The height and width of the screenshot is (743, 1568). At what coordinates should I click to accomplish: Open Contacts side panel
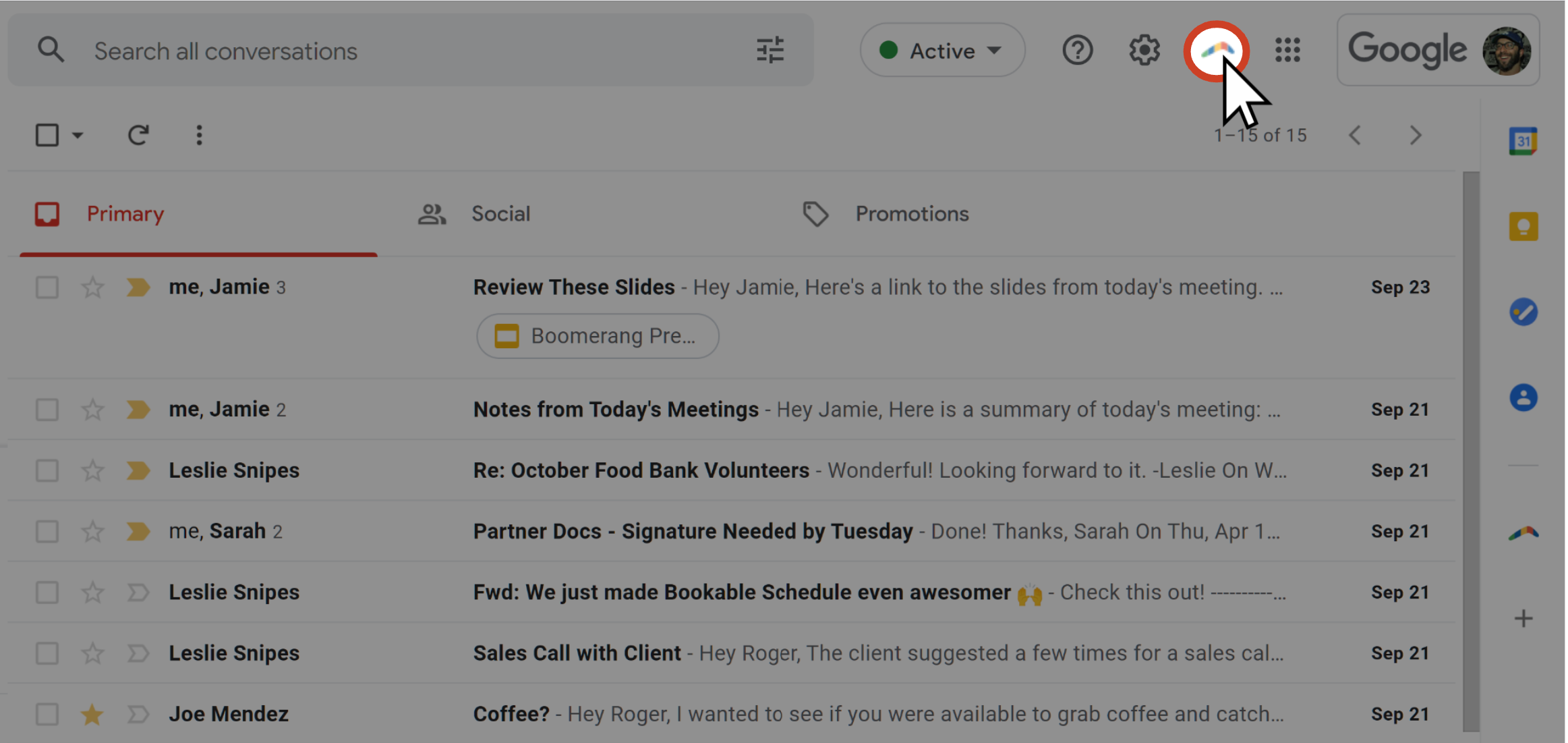[1523, 397]
